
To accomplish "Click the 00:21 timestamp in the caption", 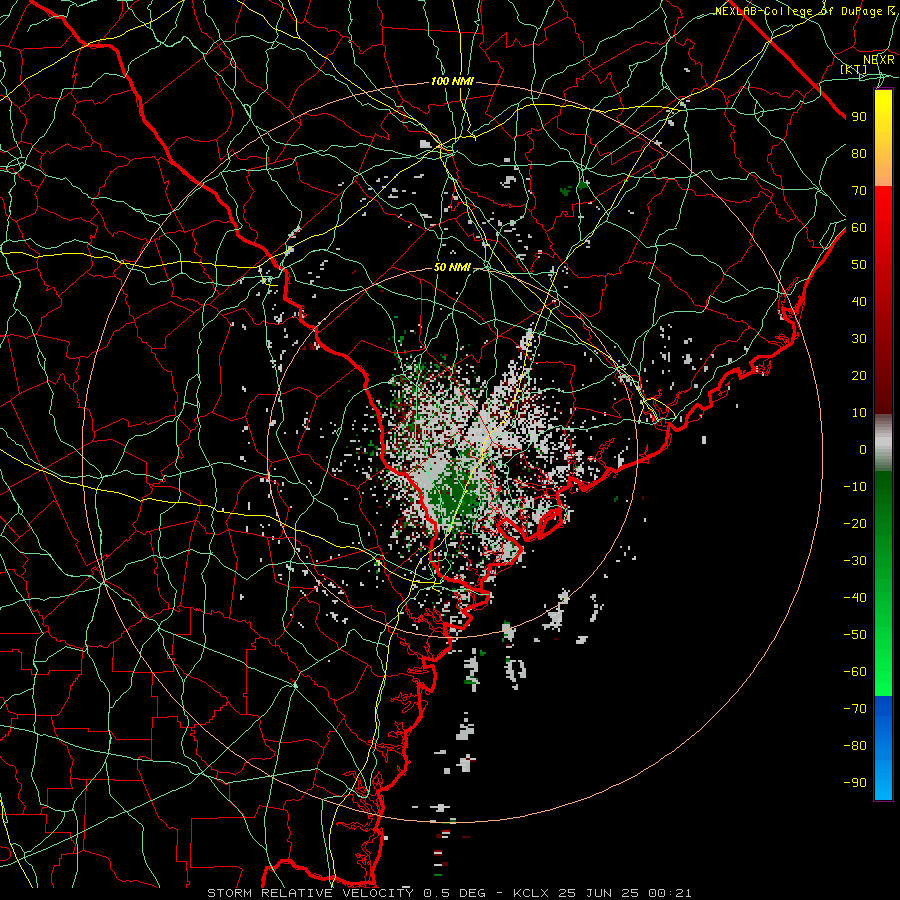I will (x=670, y=893).
